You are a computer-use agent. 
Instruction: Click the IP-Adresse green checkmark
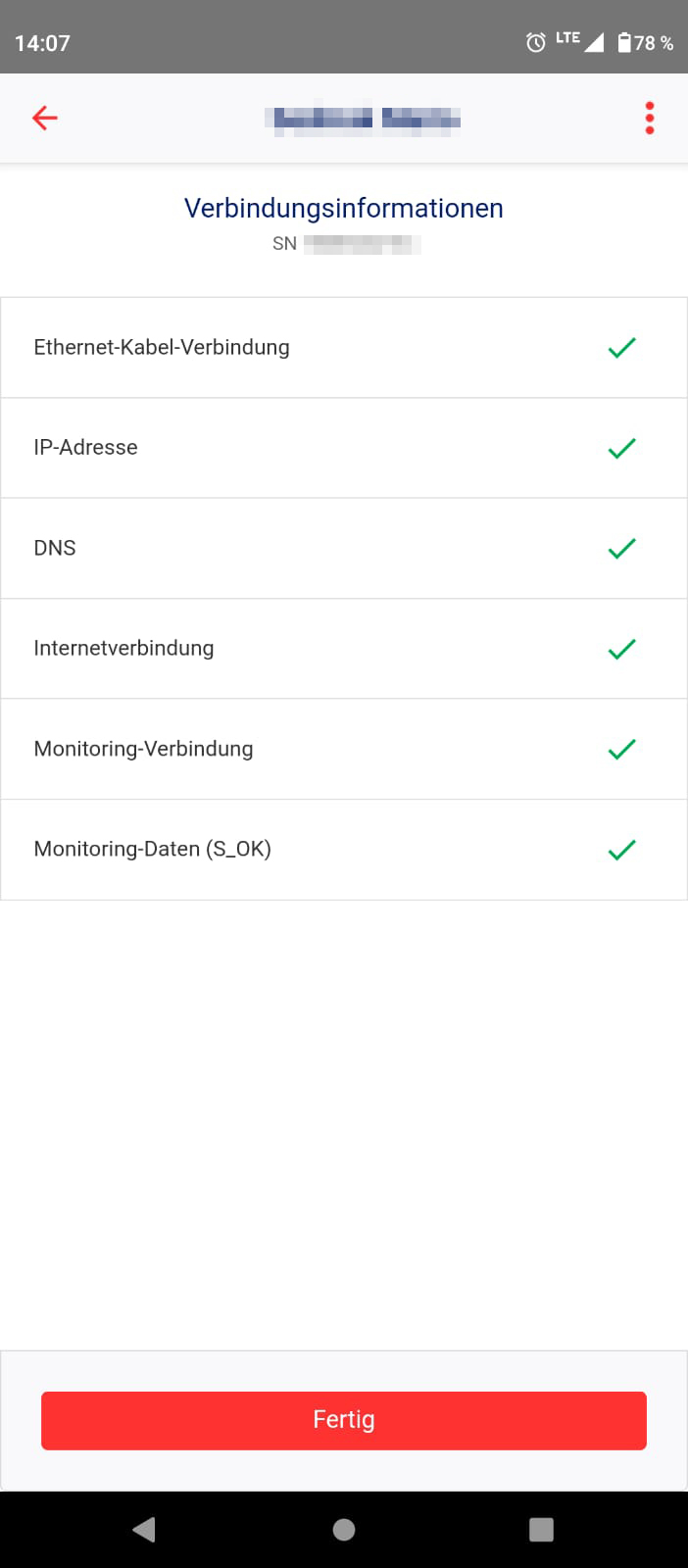622,448
